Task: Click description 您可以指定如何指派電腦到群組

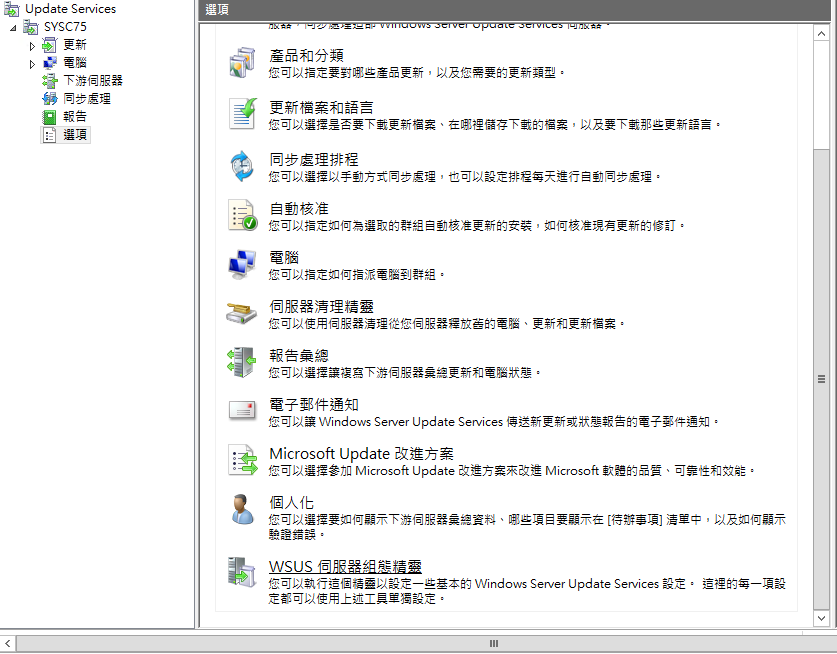Action: click(x=357, y=275)
